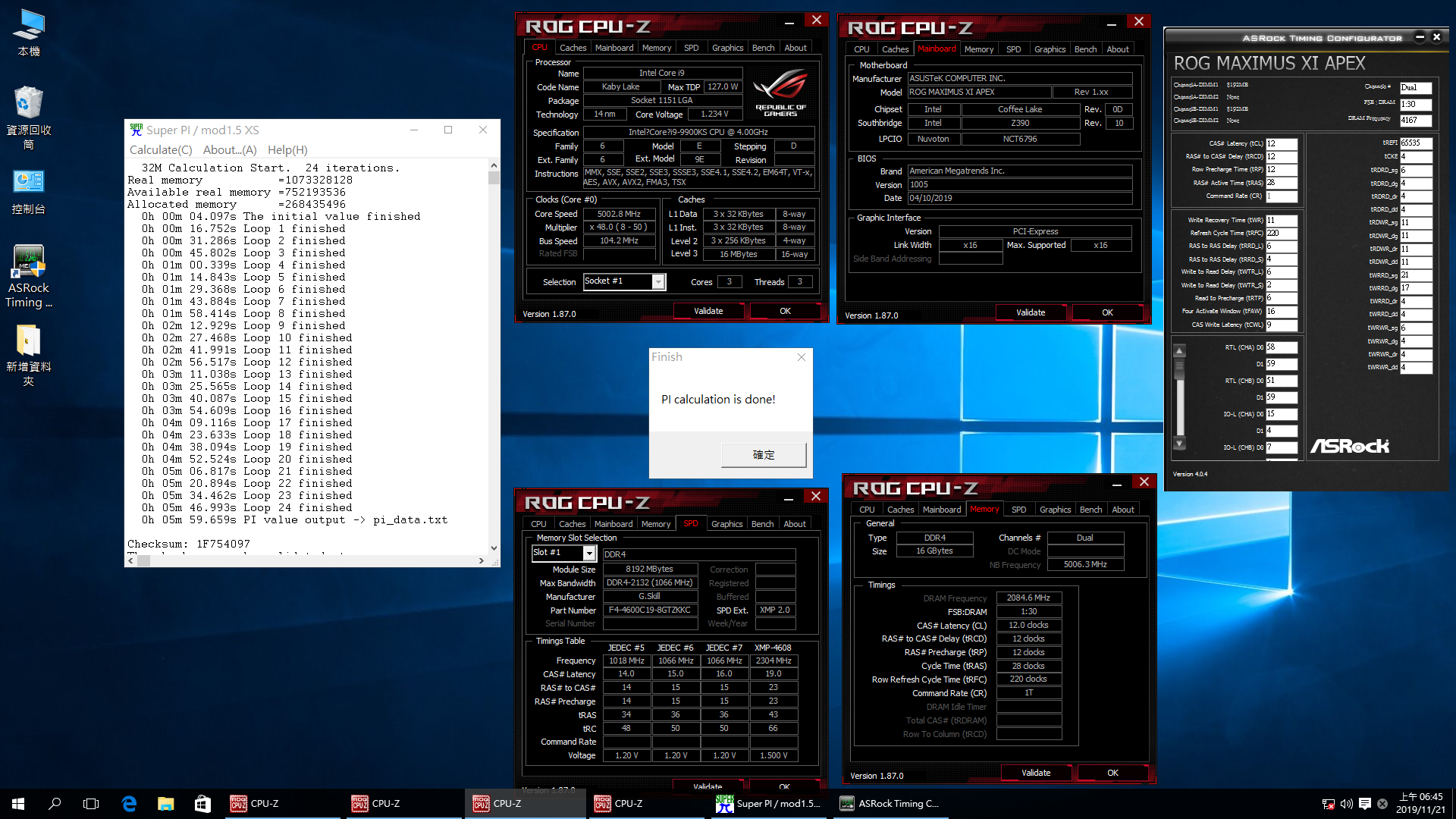Click Validate in Mainboard CPU-Z window

point(1031,312)
